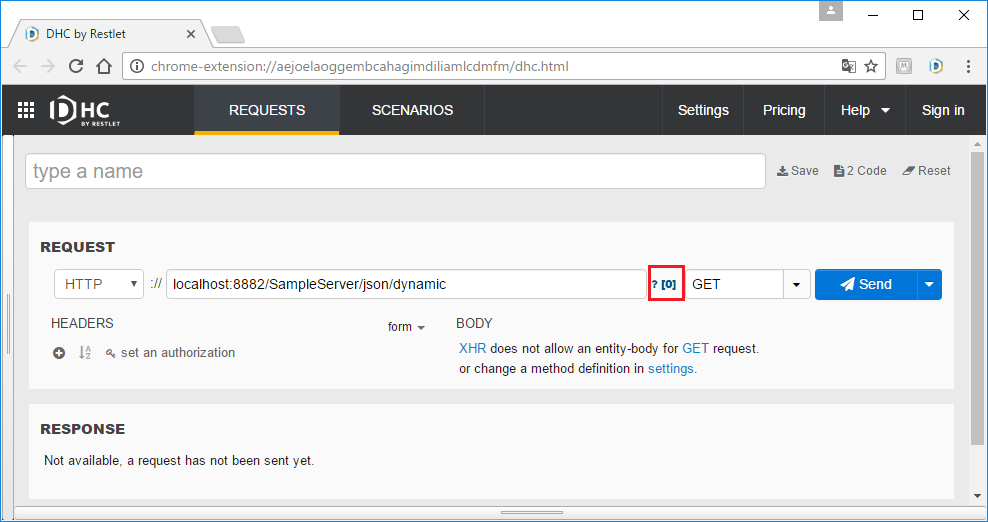Screen dimensions: 988x522
Task: Click the HEADERS section label
Action: pyautogui.click(x=82, y=323)
